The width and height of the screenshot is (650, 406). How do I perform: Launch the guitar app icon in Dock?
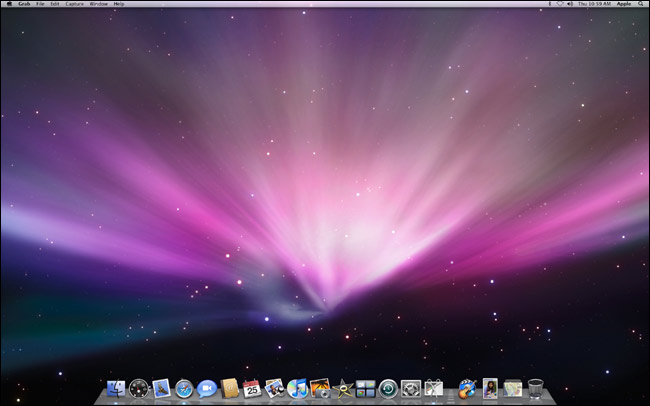pyautogui.click(x=468, y=389)
